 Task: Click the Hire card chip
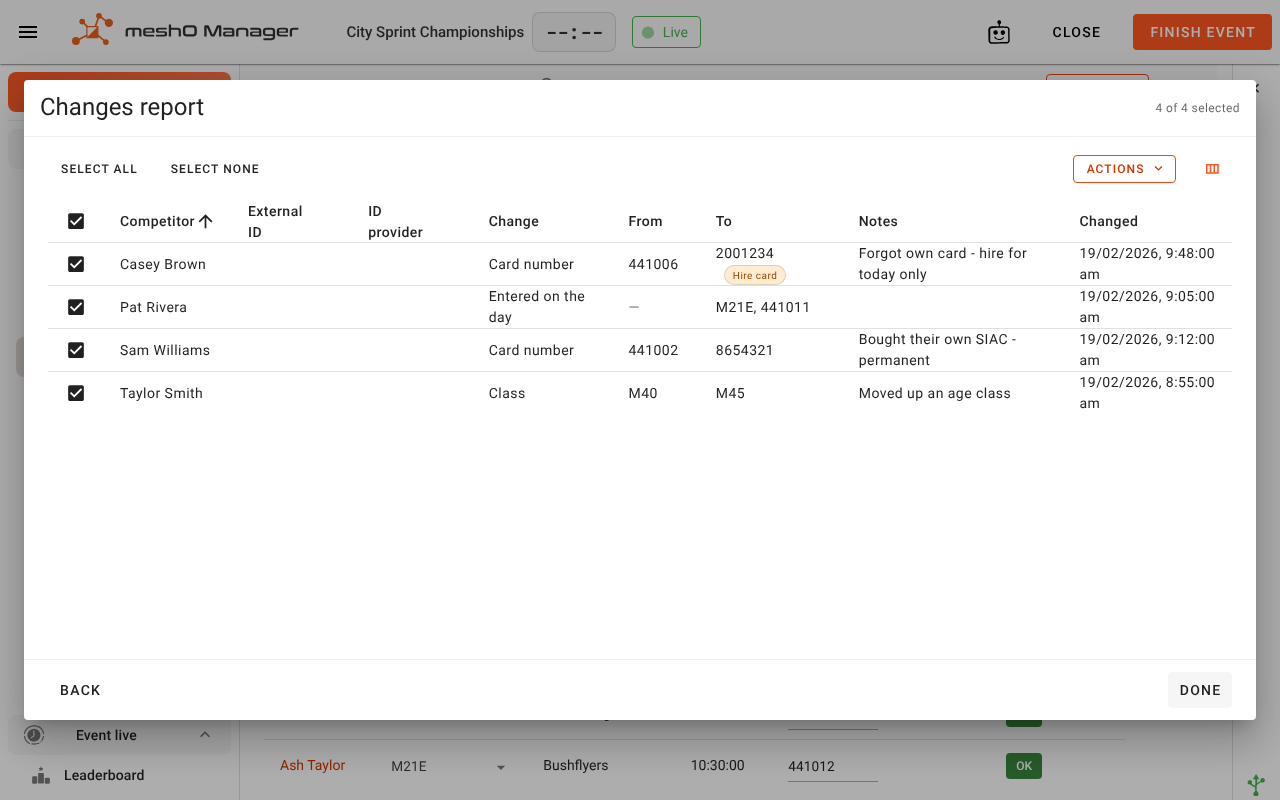pos(755,275)
